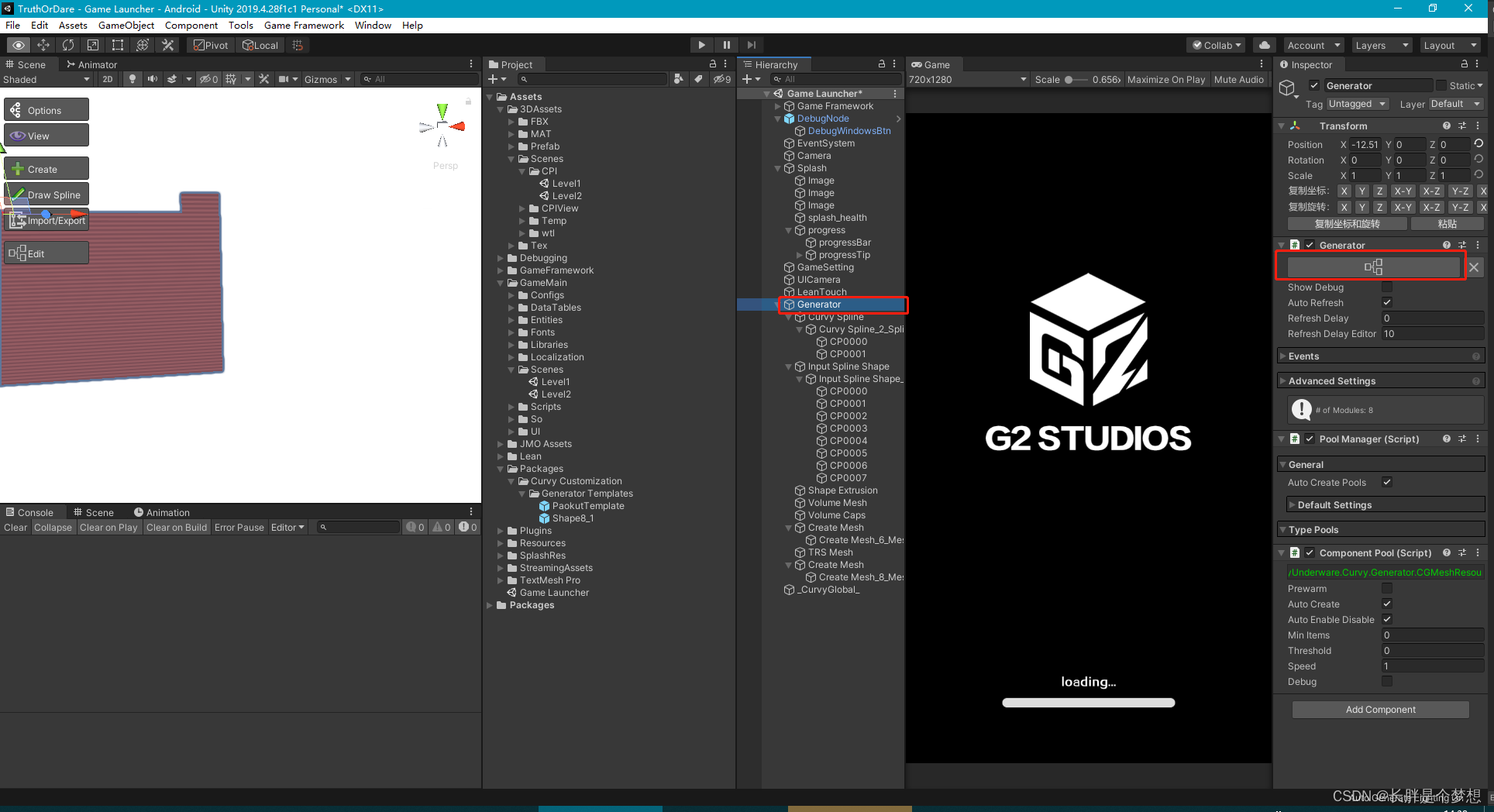1494x812 pixels.
Task: Toggle Show Debug checkbox
Action: point(1387,287)
